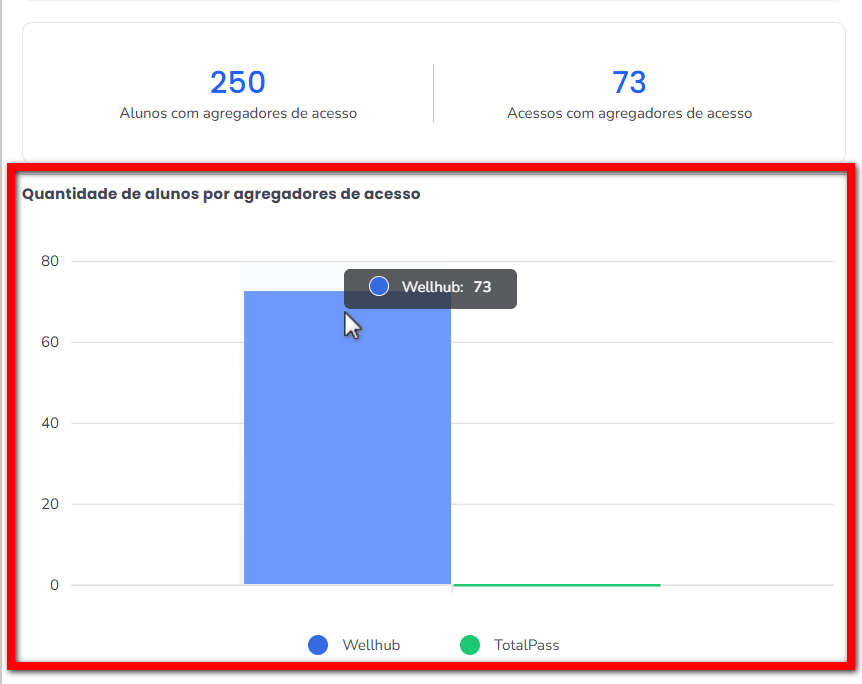This screenshot has height=684, width=862.
Task: Select the tall blue Wellhub bar
Action: (346, 450)
